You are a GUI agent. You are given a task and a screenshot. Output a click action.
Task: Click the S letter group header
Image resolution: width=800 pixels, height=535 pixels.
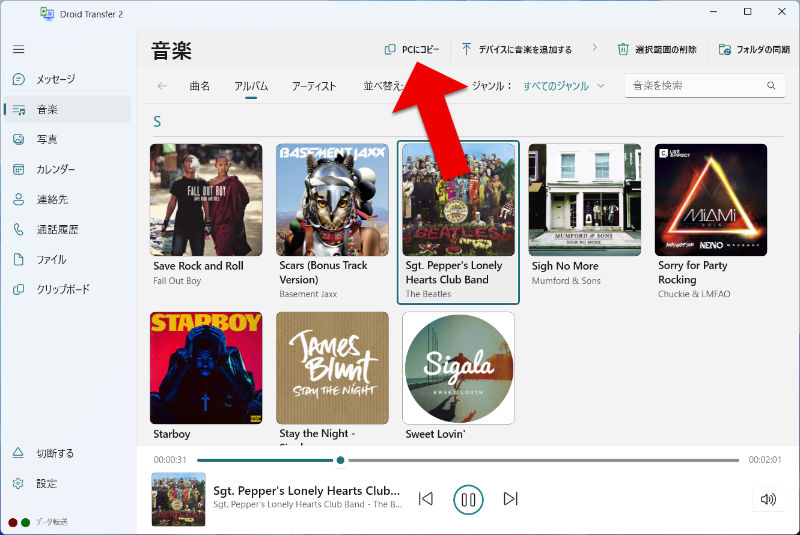pos(157,122)
